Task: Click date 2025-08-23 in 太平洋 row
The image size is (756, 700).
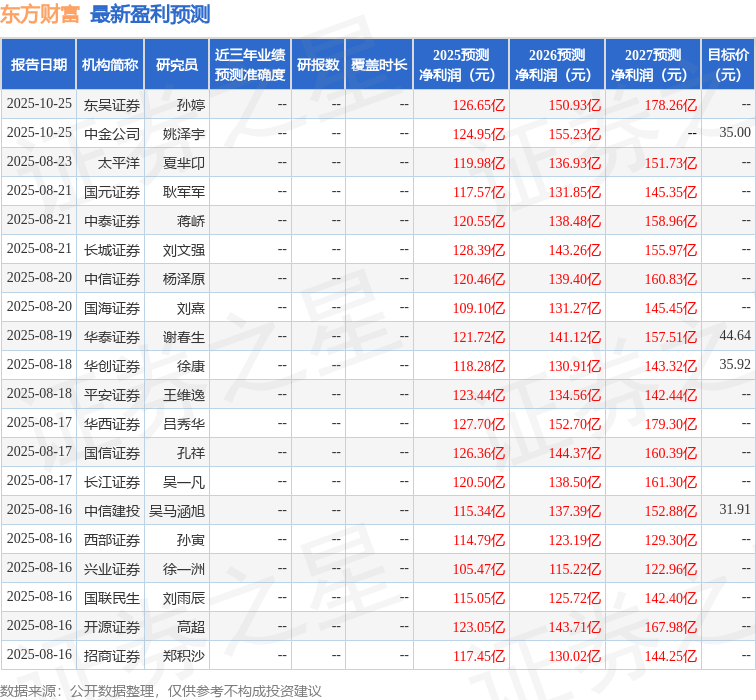Action: [39, 162]
